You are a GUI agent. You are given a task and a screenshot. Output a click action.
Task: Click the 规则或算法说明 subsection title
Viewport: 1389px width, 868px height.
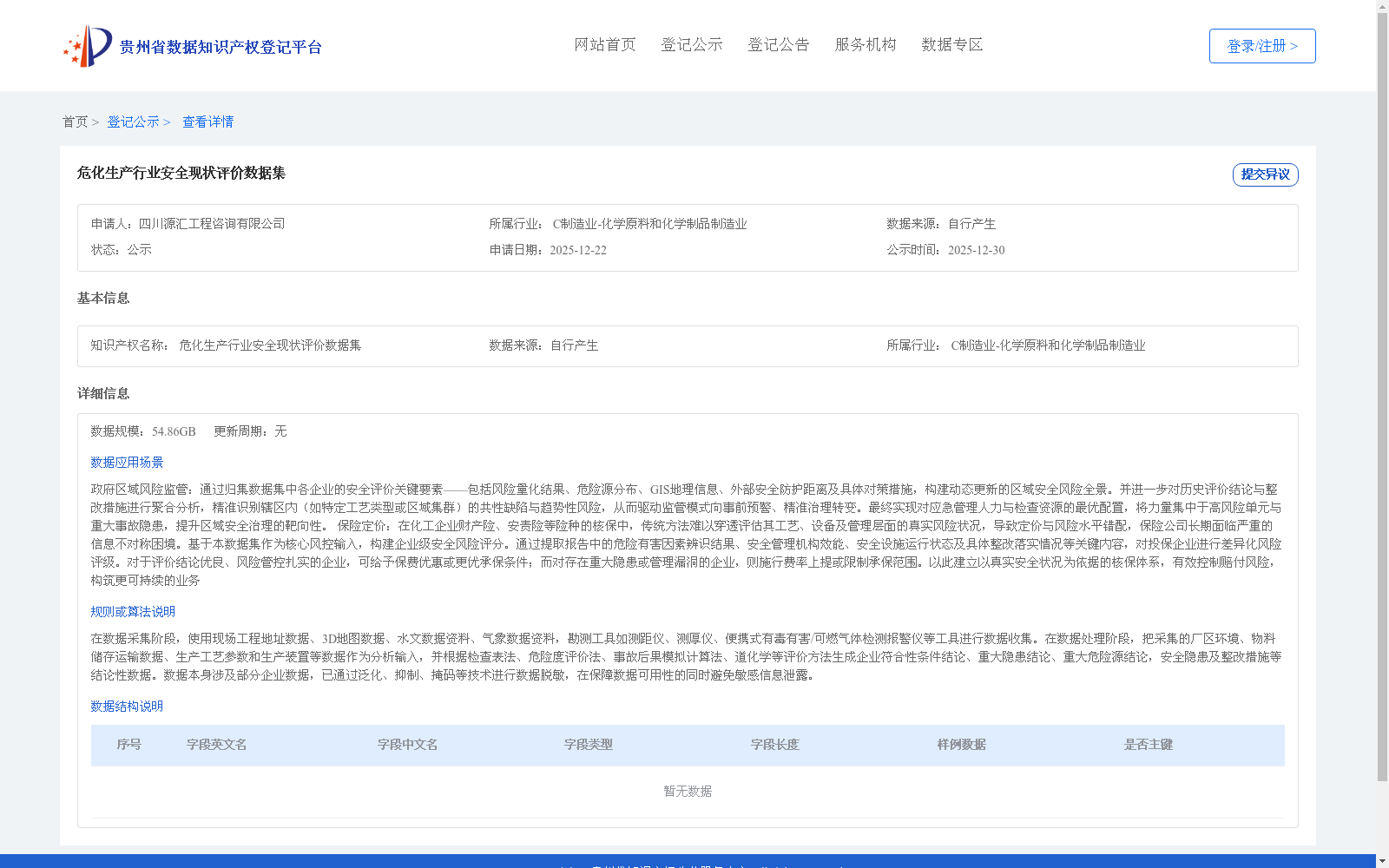(133, 612)
